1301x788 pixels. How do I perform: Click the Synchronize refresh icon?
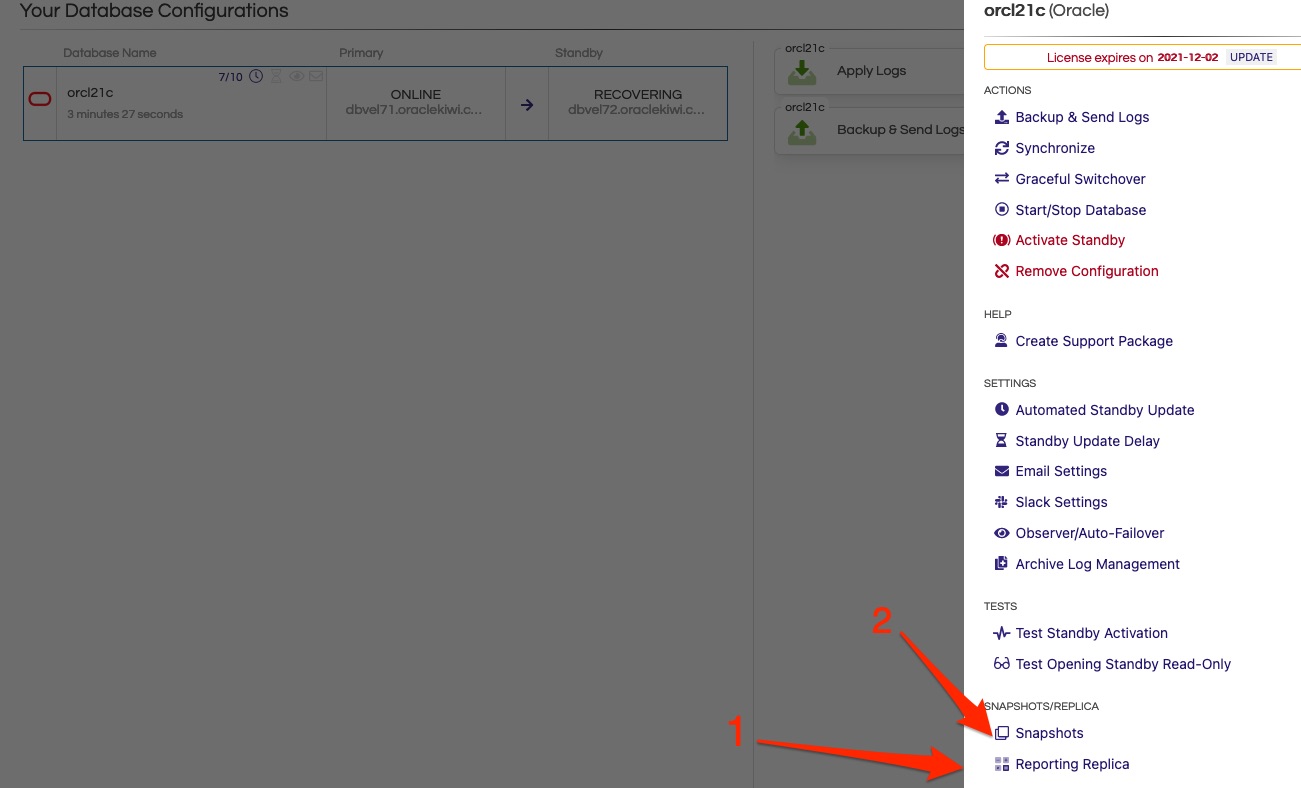[x=1001, y=148]
